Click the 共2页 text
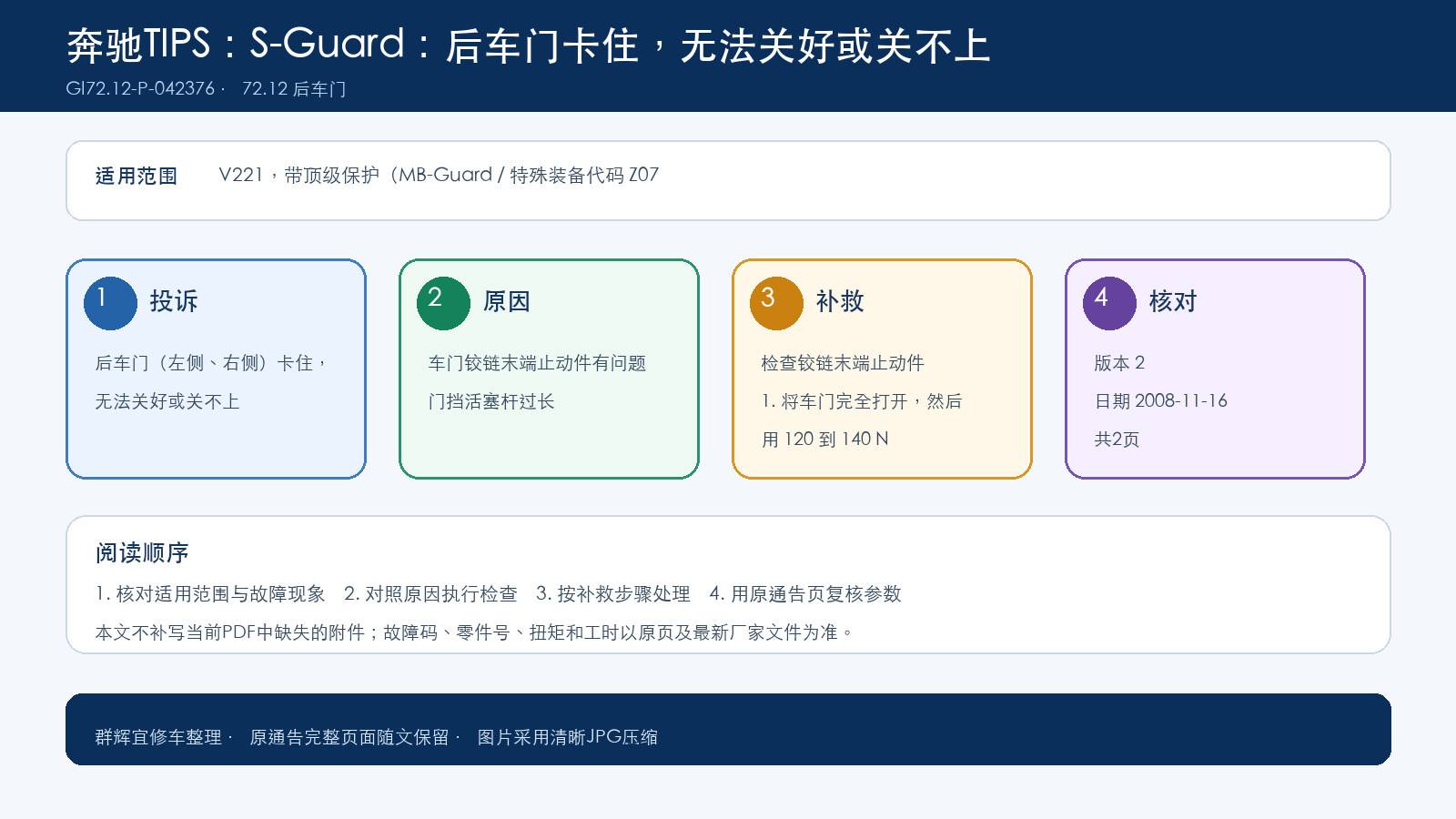Viewport: 1456px width, 819px height. tap(1117, 440)
